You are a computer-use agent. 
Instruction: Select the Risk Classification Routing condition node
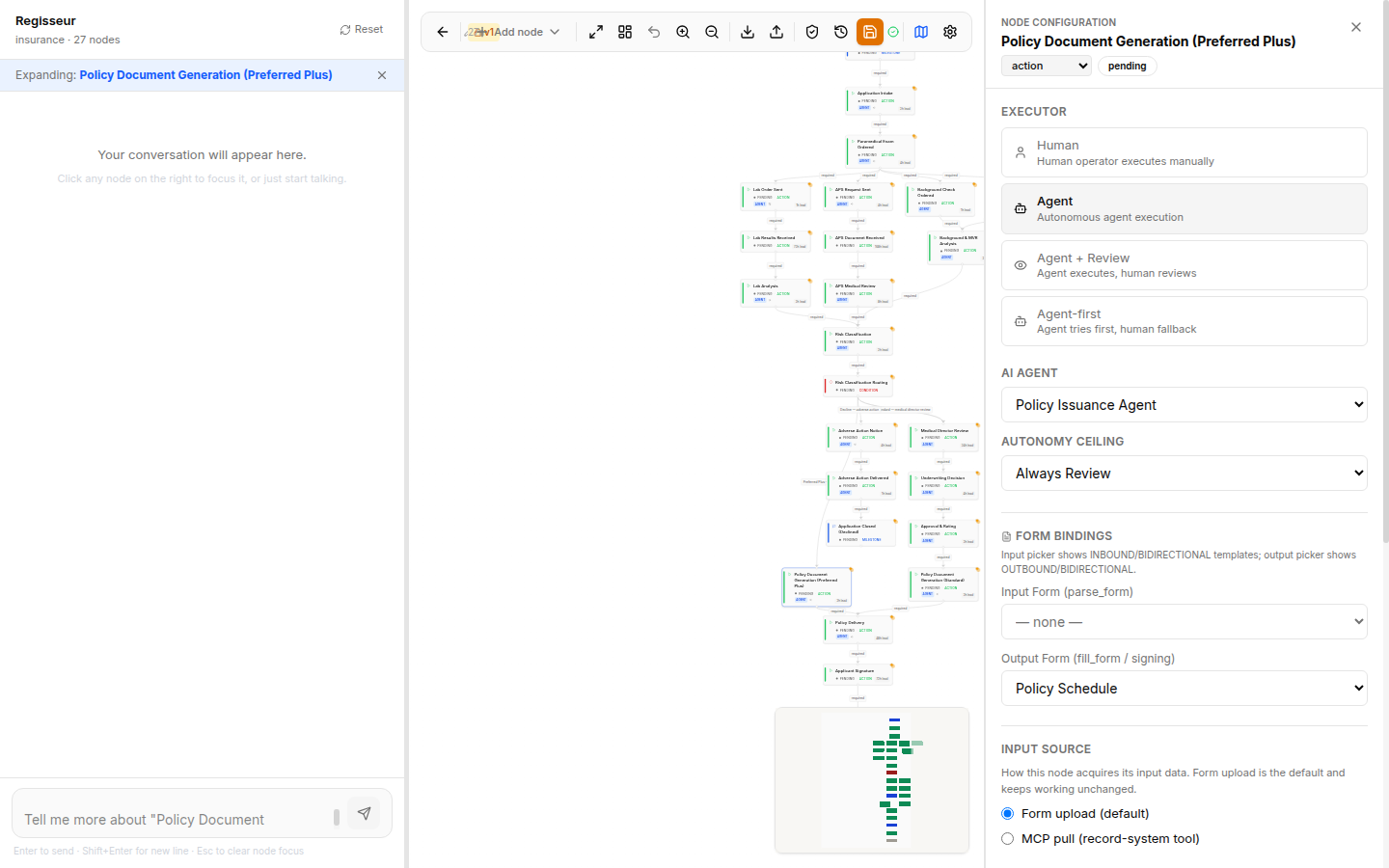(858, 386)
